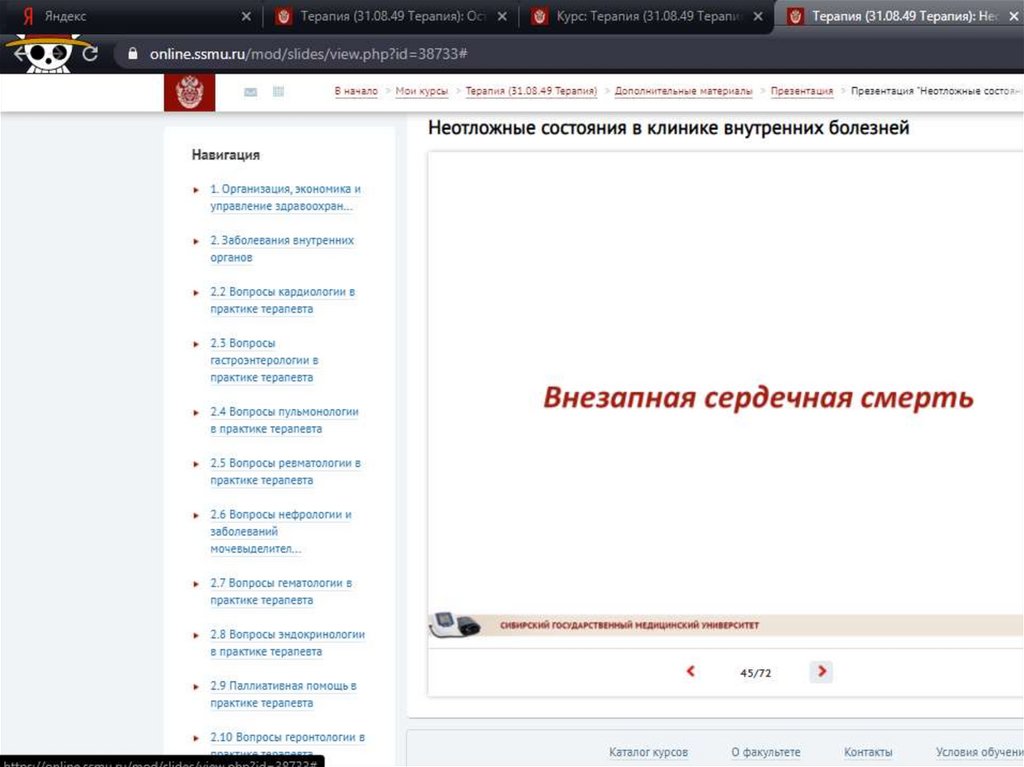Switch to the Курс: Терапия tab
The image size is (1024, 767).
point(643,16)
